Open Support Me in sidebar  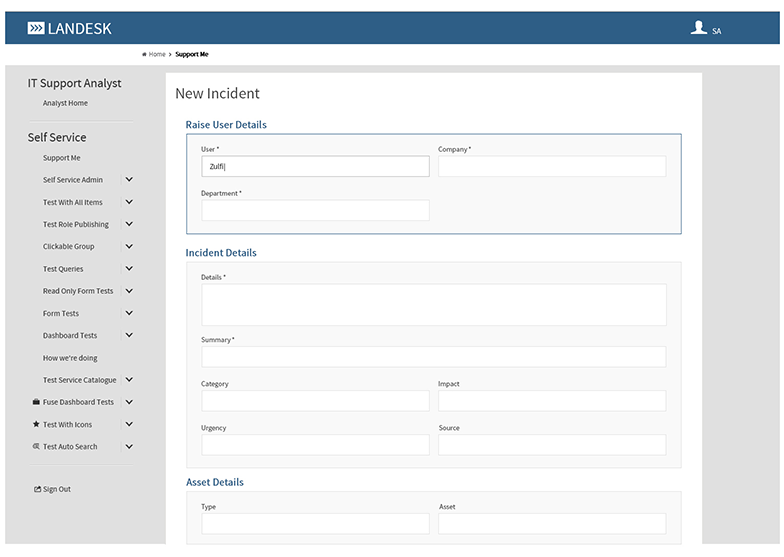(x=62, y=158)
